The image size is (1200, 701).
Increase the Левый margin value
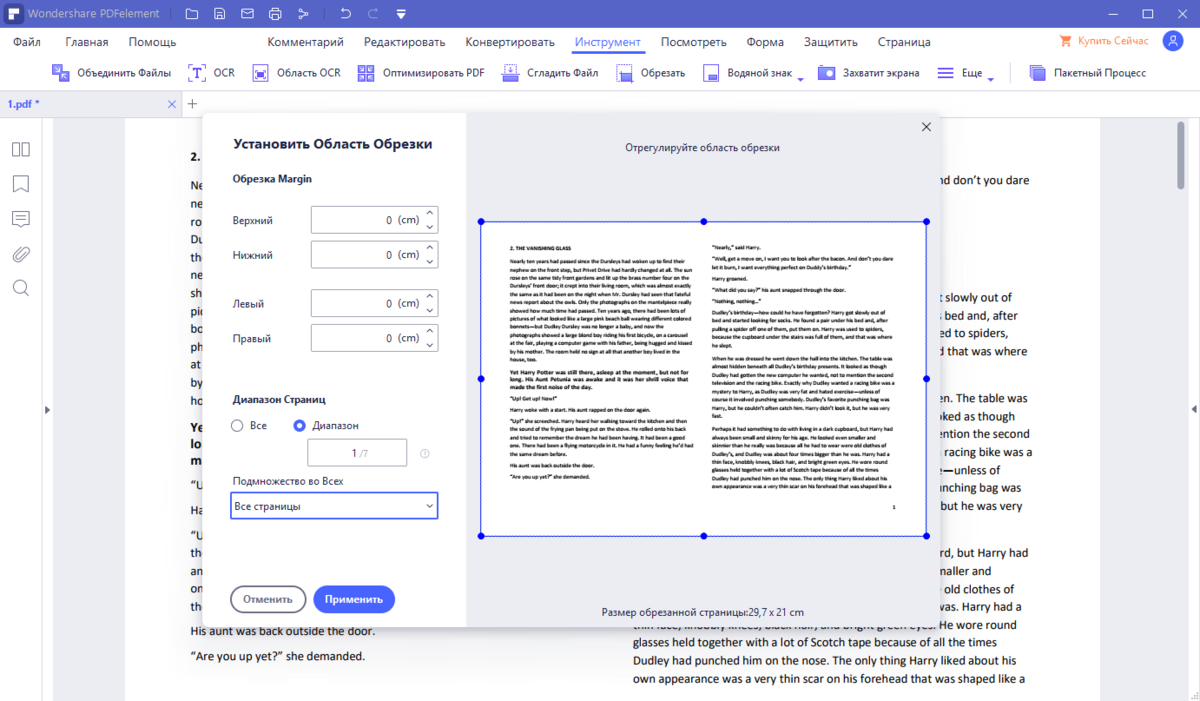click(430, 296)
